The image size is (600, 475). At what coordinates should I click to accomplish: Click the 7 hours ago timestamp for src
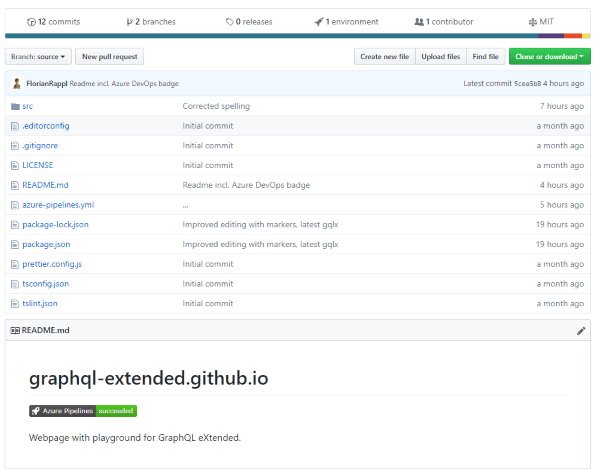[x=562, y=106]
